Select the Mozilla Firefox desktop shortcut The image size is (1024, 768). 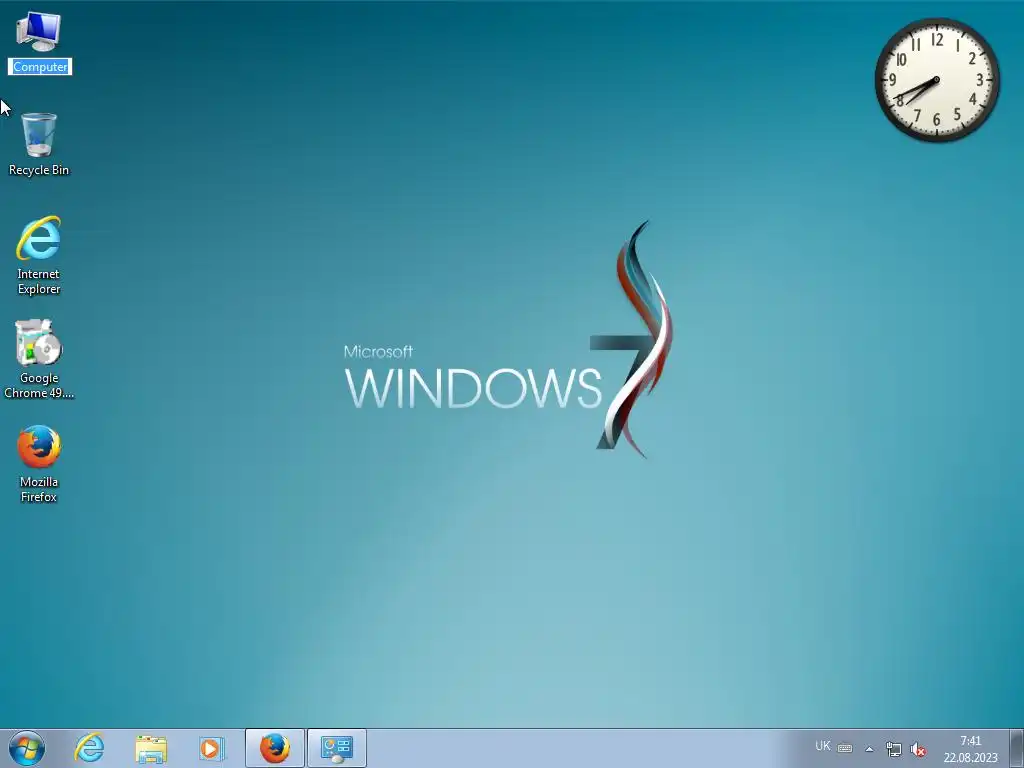tap(39, 447)
